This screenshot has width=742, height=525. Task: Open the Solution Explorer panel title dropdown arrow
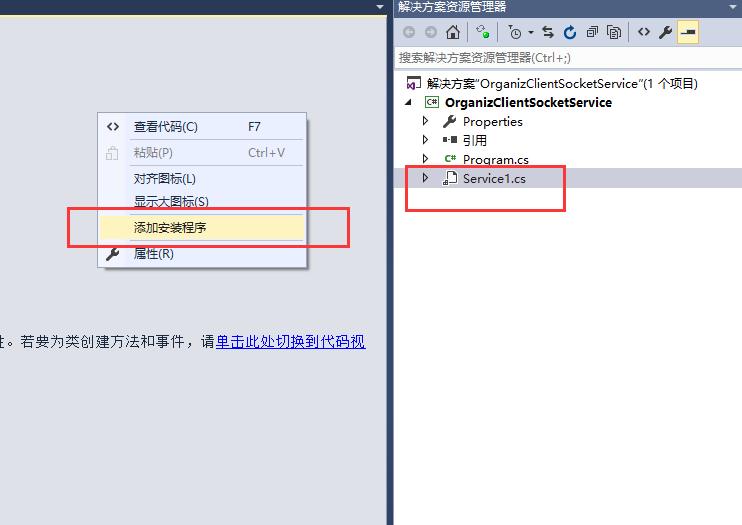(733, 7)
